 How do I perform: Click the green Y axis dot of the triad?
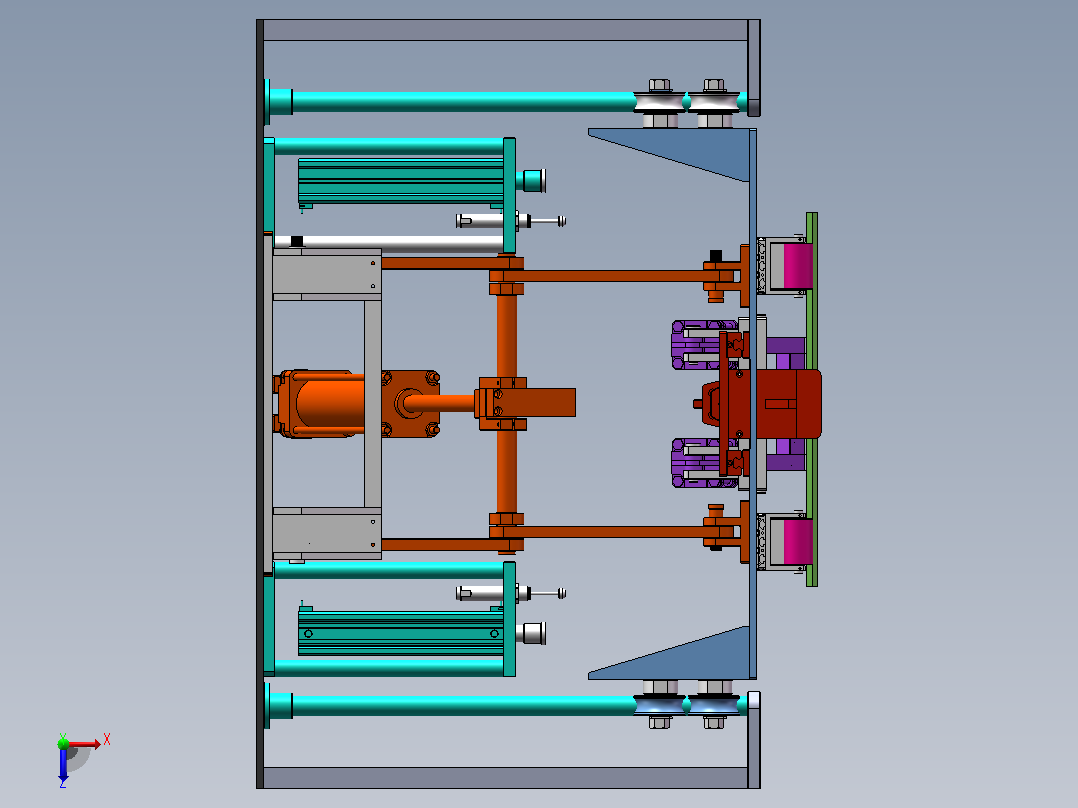63,743
